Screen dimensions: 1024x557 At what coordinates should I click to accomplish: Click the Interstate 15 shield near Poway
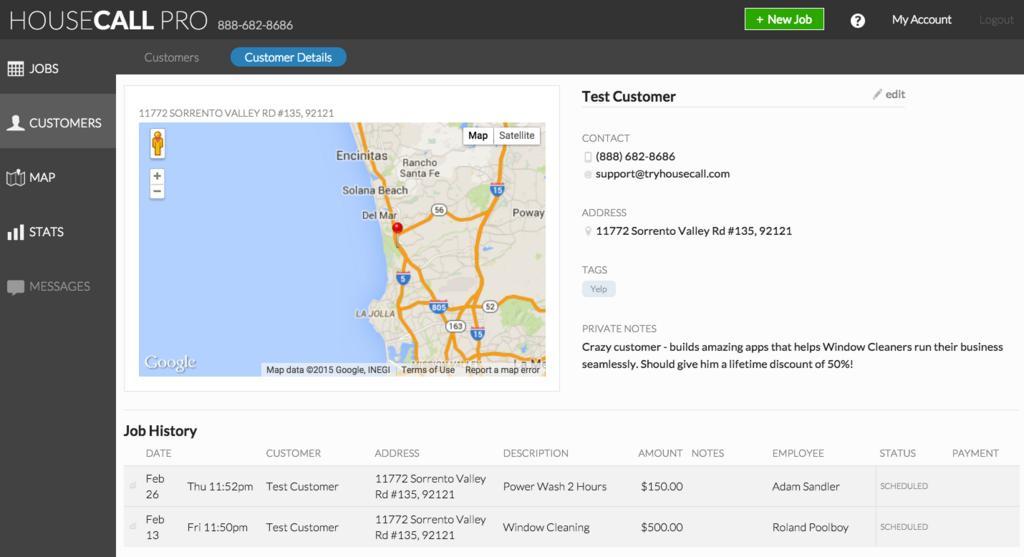pyautogui.click(x=497, y=189)
